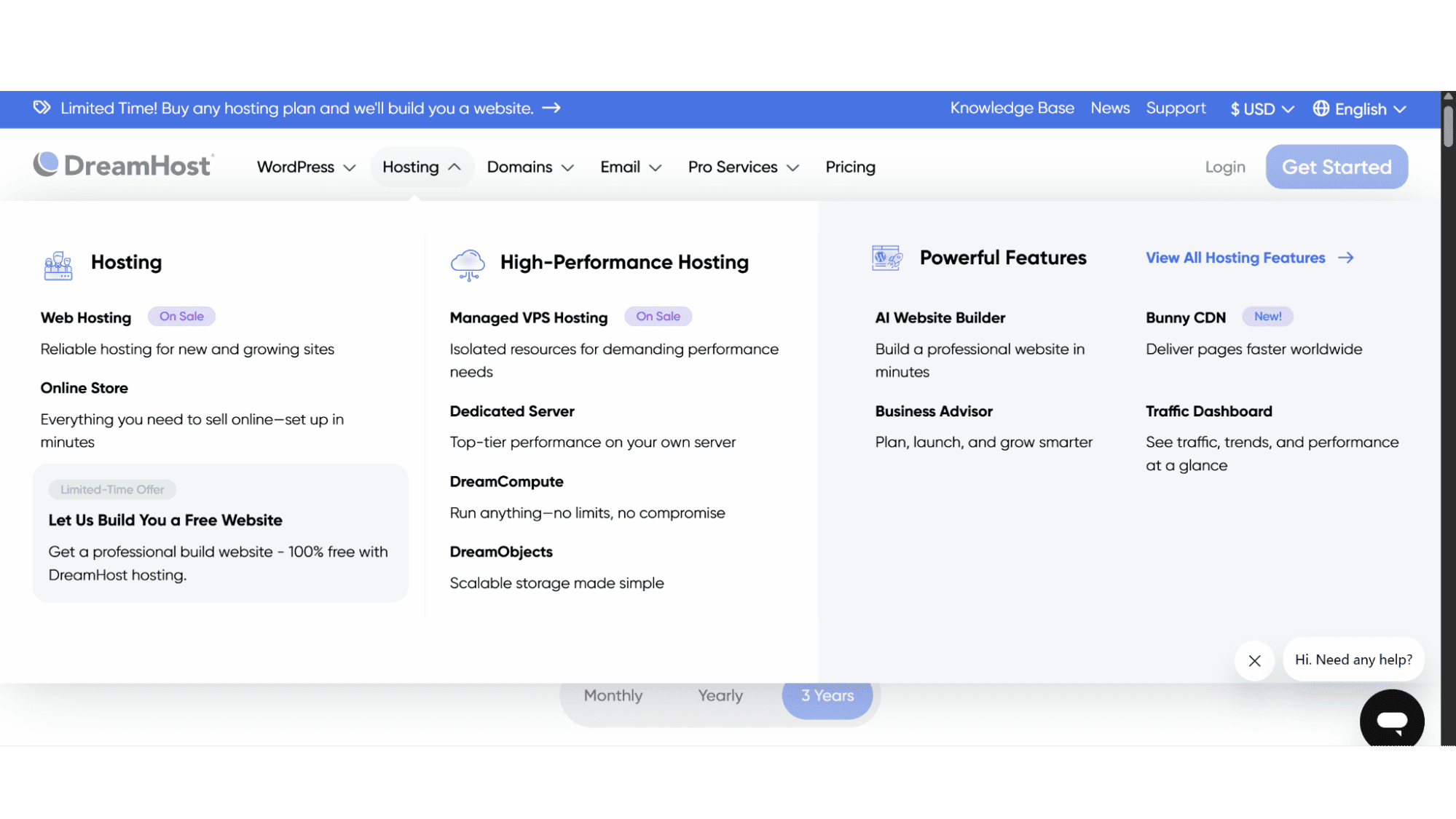Open Online Store menu item
The width and height of the screenshot is (1456, 819).
pyautogui.click(x=84, y=388)
